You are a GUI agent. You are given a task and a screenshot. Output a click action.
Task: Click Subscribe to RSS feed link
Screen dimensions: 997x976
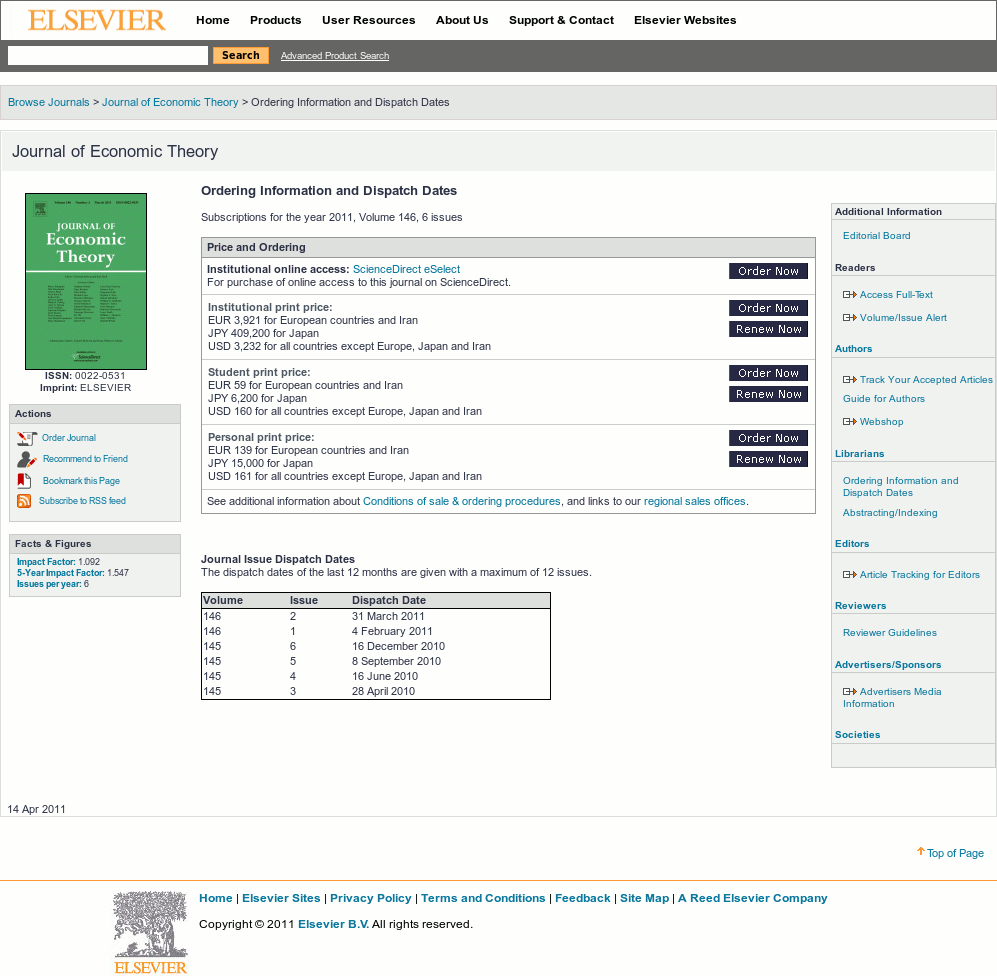coord(82,501)
